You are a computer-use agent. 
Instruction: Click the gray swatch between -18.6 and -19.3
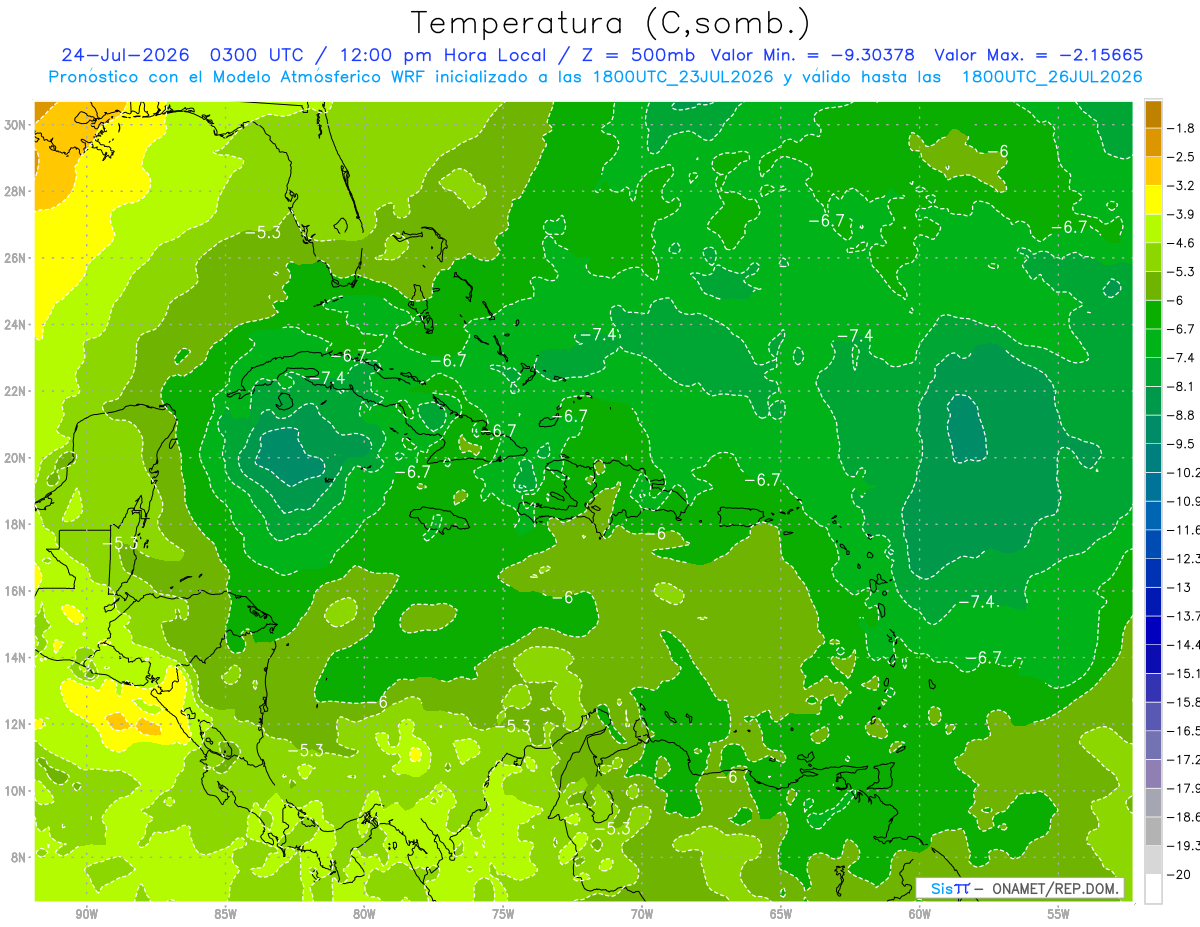(1153, 830)
